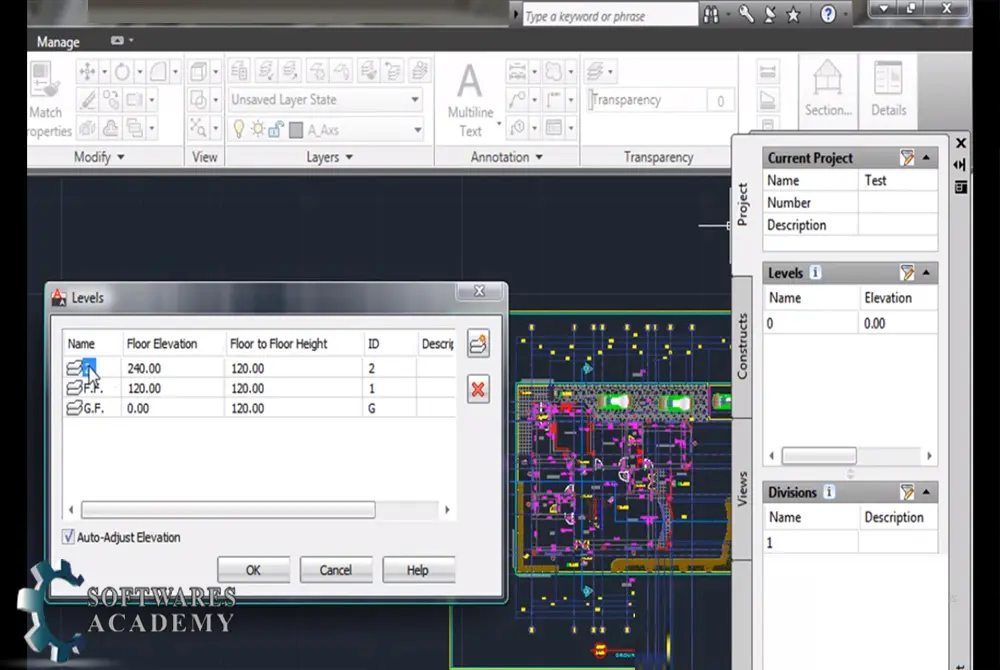The width and height of the screenshot is (1000, 670).
Task: Click the keyword search box
Action: [610, 16]
